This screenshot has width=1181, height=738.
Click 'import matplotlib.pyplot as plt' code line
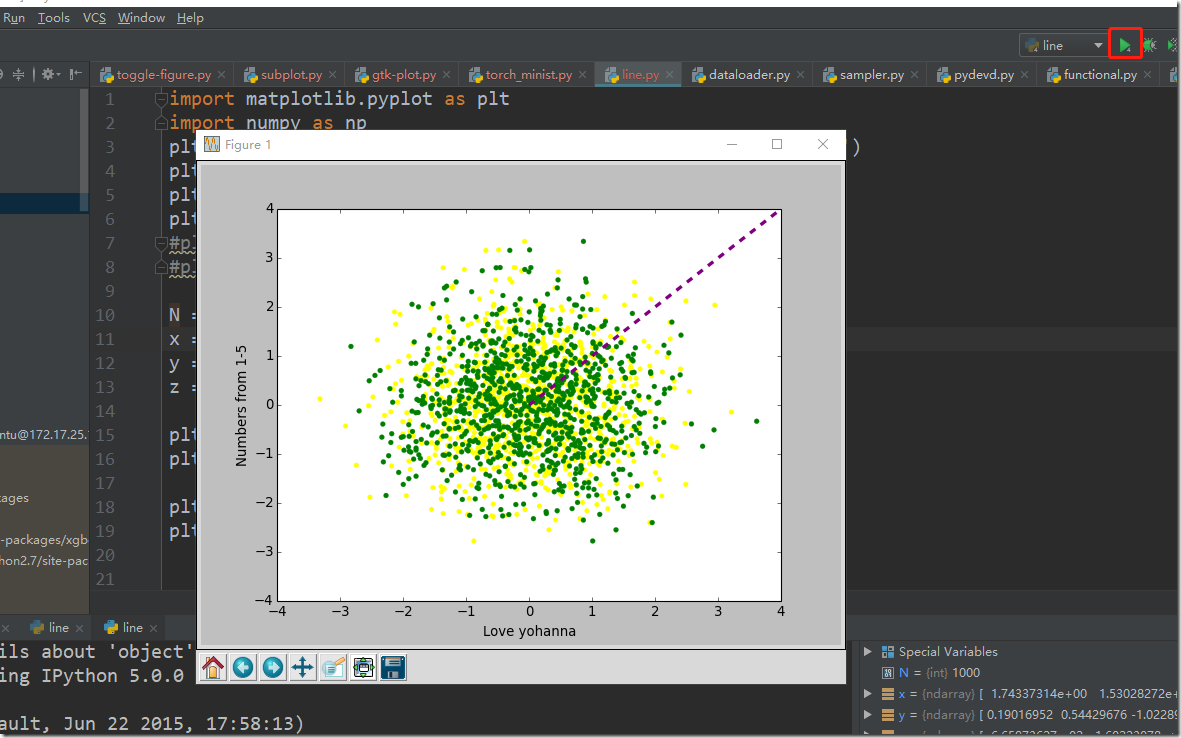[340, 99]
